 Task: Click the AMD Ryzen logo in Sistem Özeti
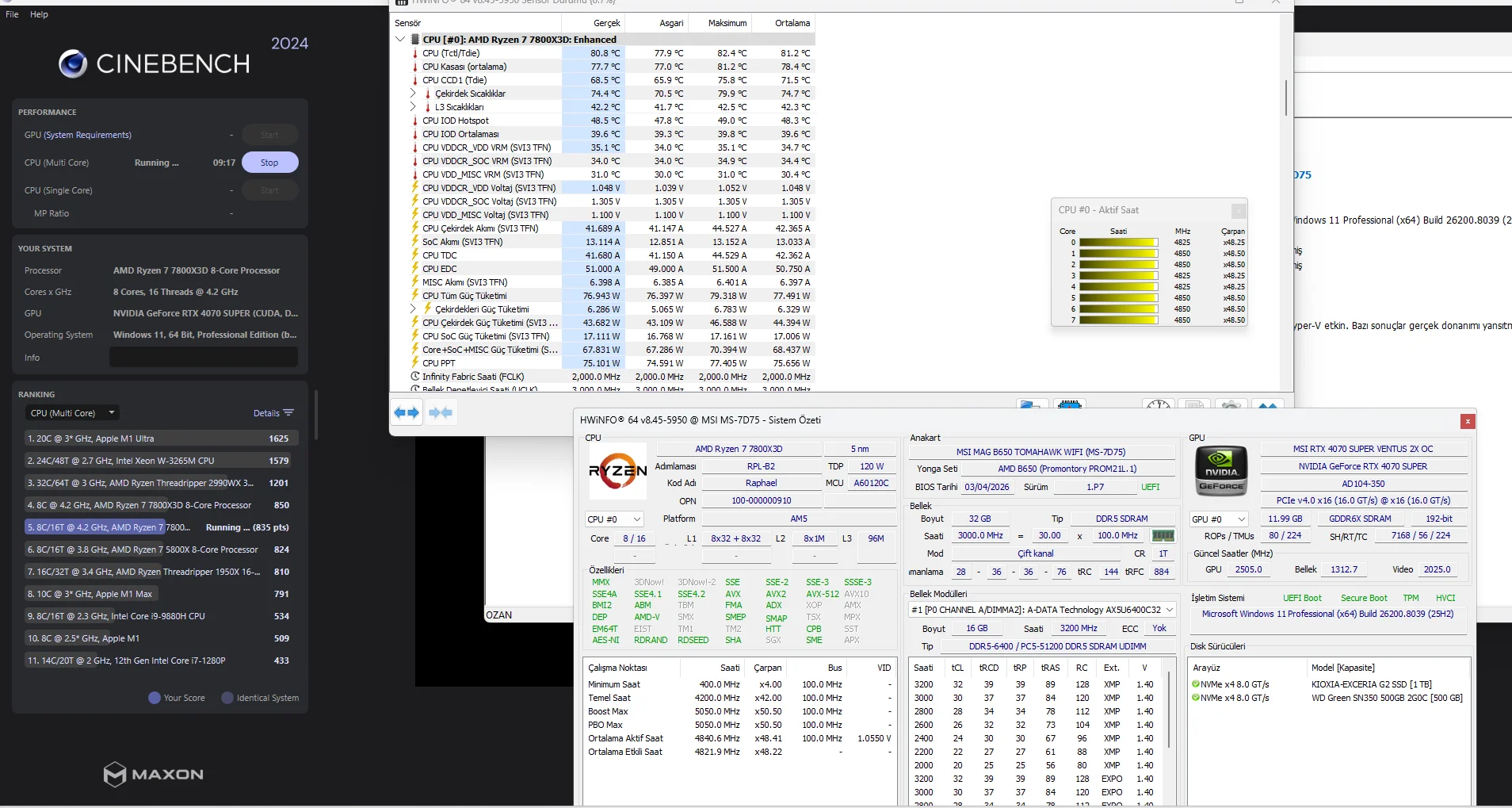pos(618,471)
